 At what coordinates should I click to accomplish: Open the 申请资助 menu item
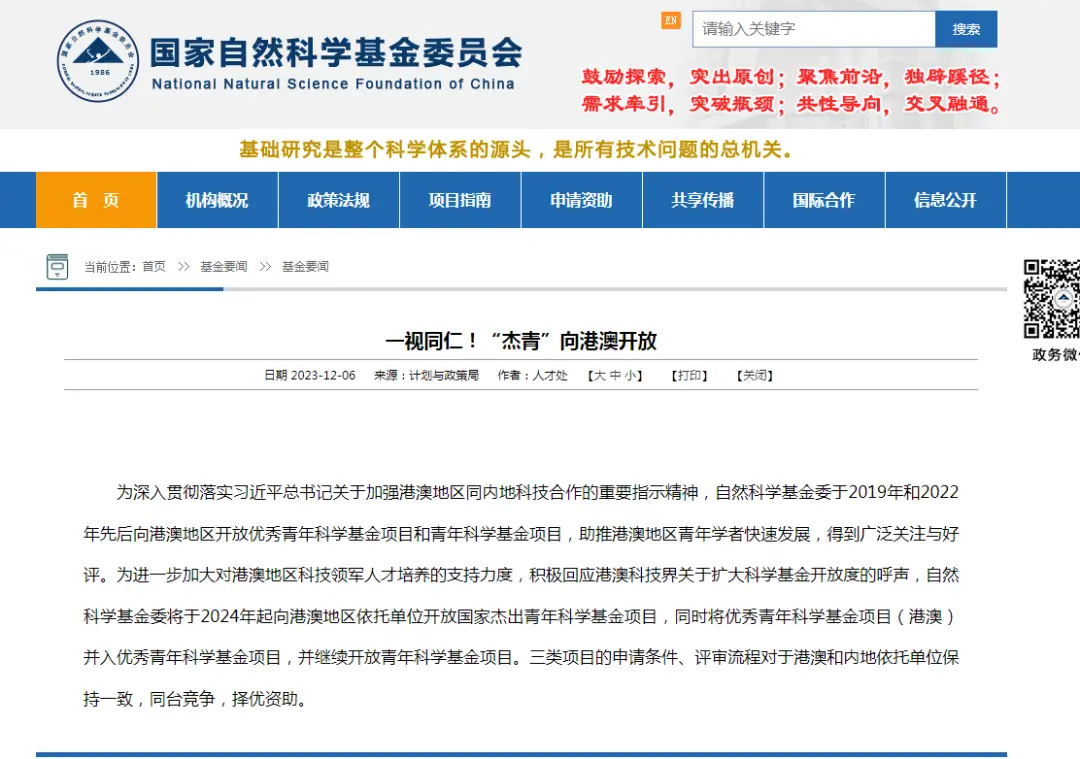click(x=581, y=200)
